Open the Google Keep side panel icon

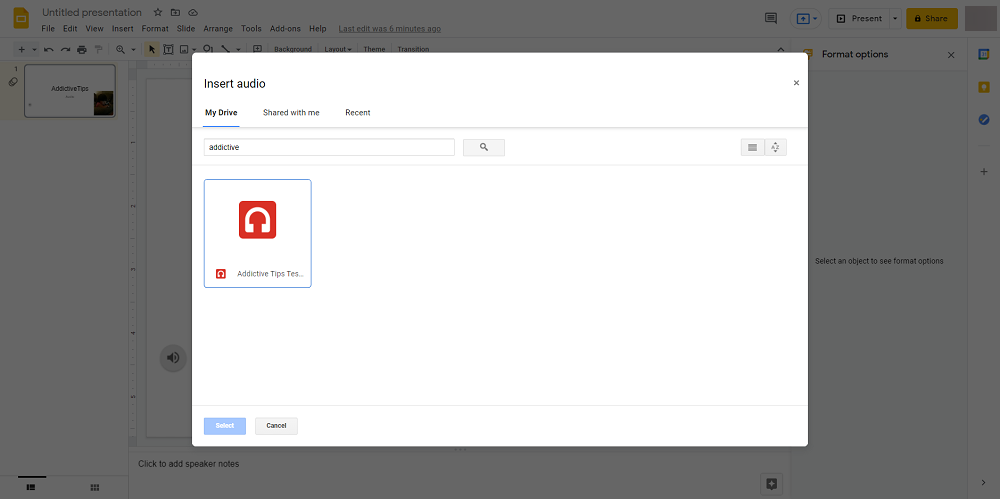tap(984, 87)
